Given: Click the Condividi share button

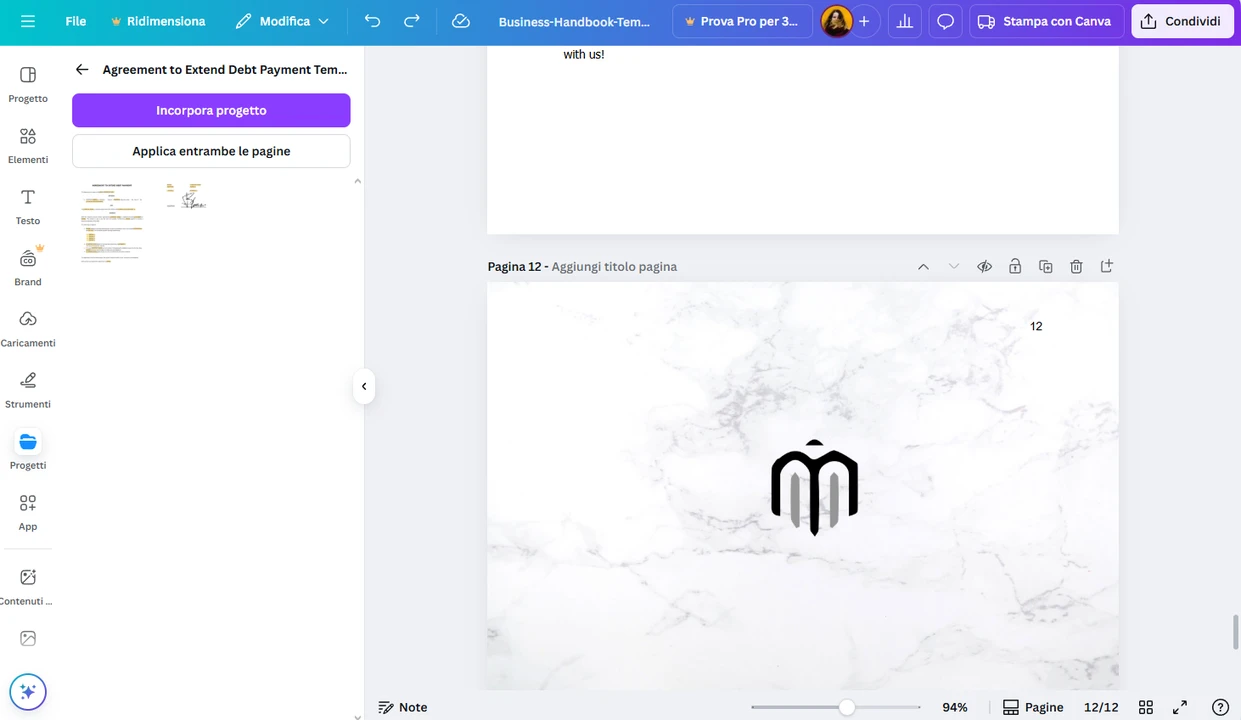Looking at the screenshot, I should (x=1182, y=21).
